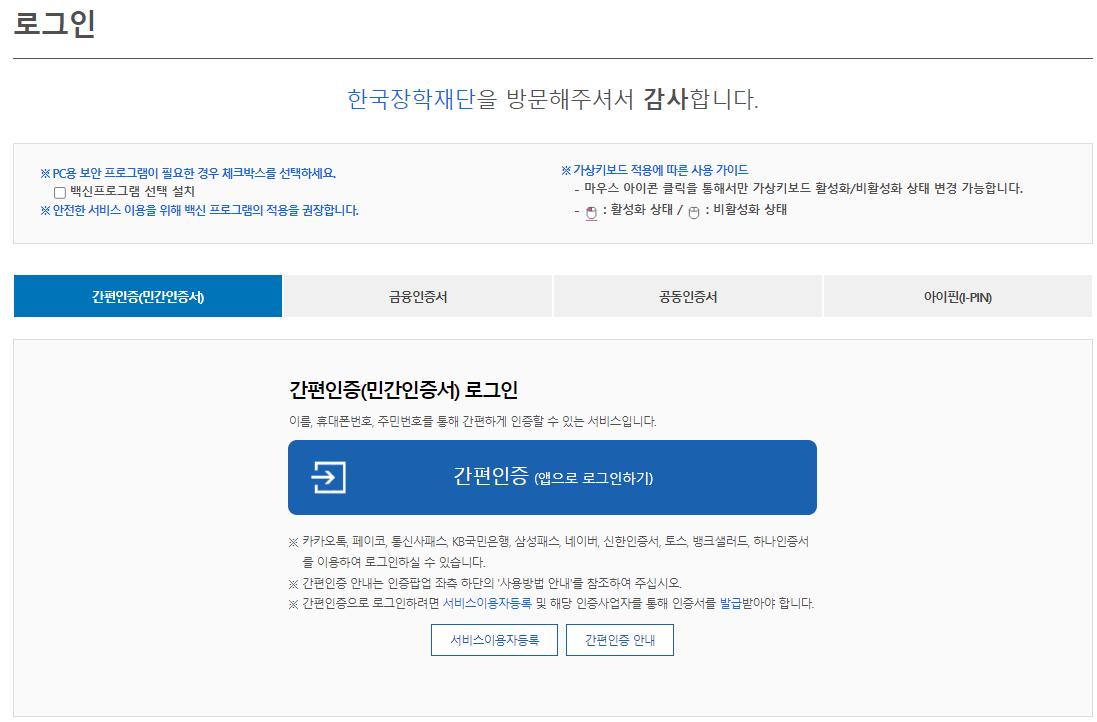Open the 간편인증 안내 button

(619, 639)
